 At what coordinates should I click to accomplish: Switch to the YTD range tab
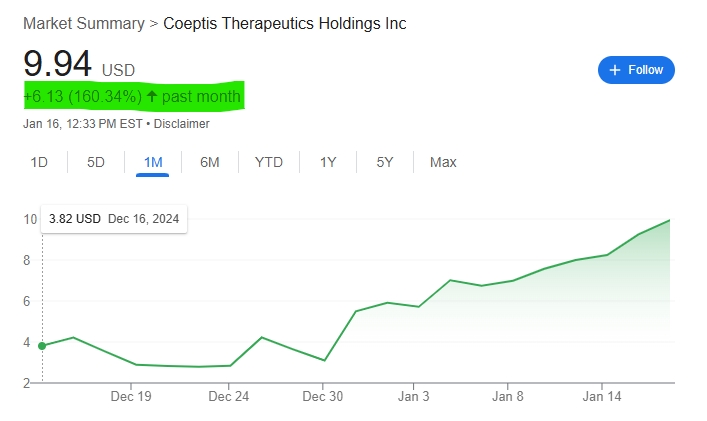click(x=268, y=162)
